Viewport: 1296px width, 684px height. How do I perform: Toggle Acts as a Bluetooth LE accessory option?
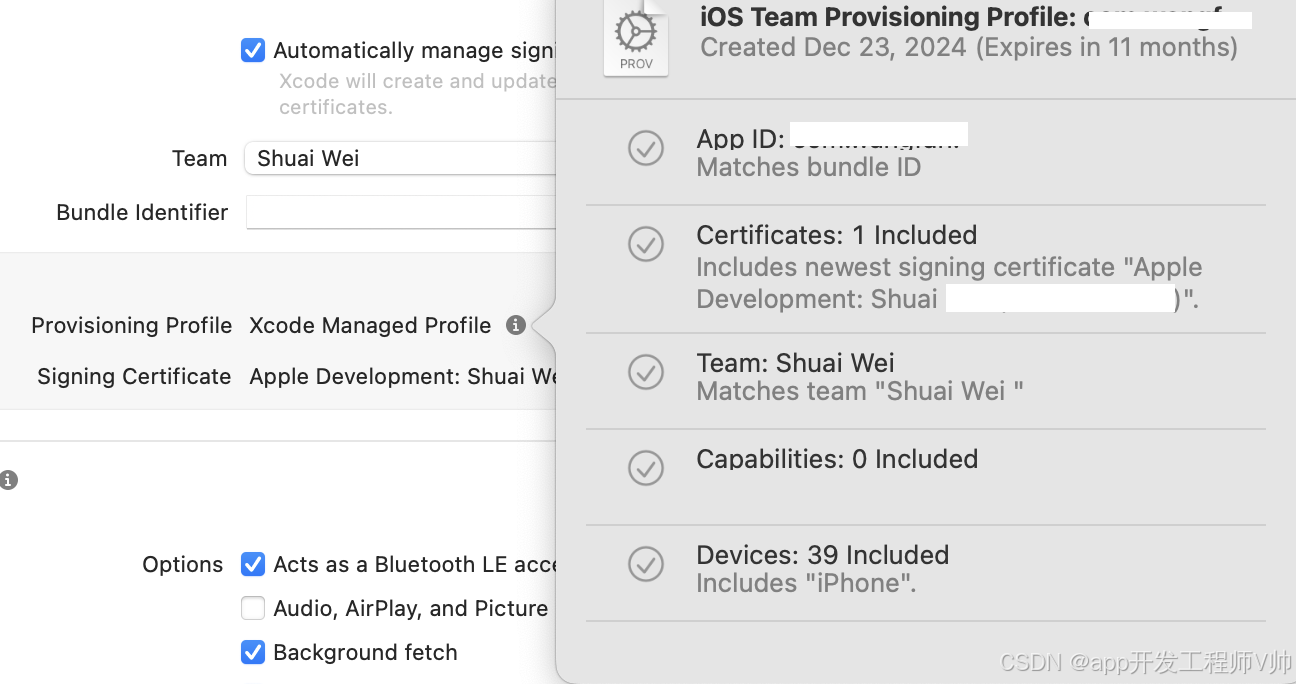coord(253,564)
